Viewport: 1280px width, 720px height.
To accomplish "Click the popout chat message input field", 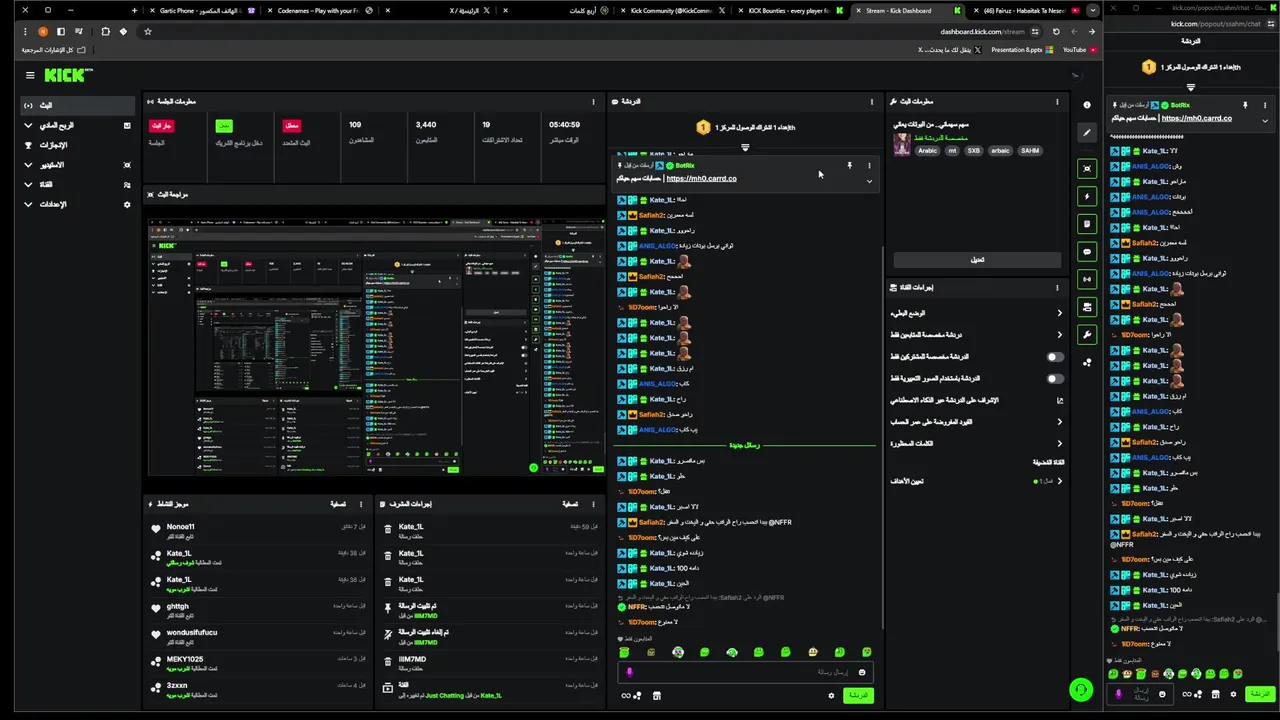I will click(x=1140, y=694).
